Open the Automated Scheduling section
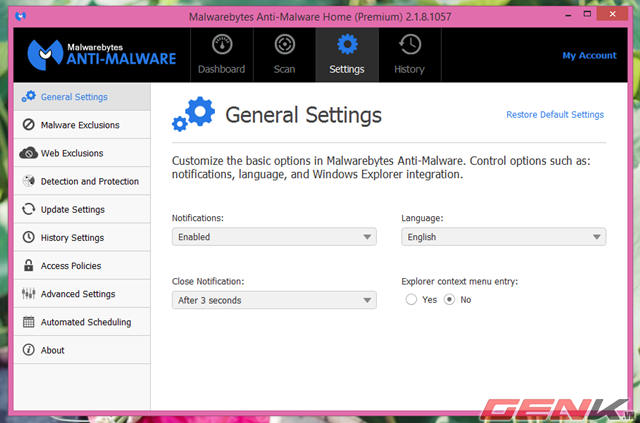 82,322
